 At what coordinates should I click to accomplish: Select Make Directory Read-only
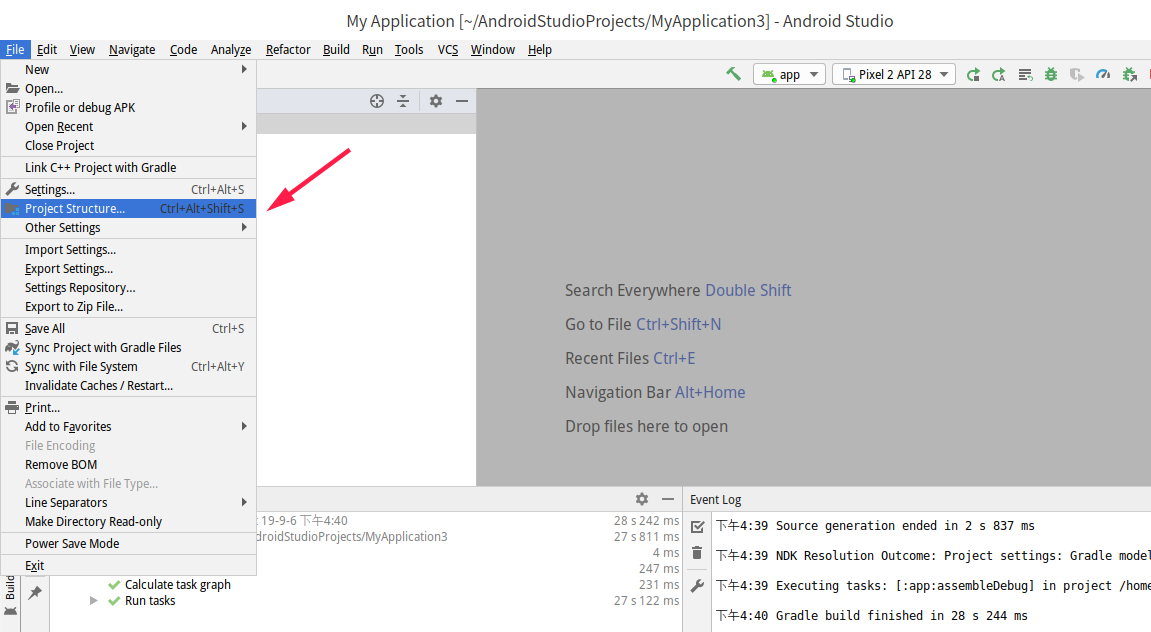pos(128,522)
